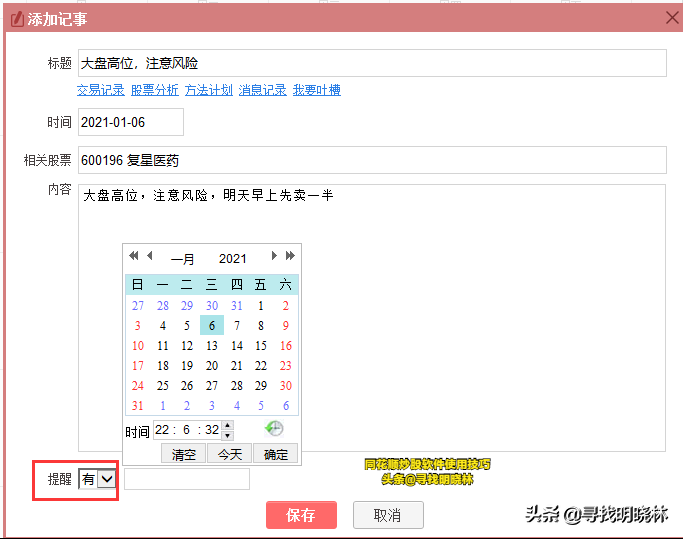This screenshot has height=539, width=683.
Task: Select December 27 in first row
Action: [x=138, y=305]
